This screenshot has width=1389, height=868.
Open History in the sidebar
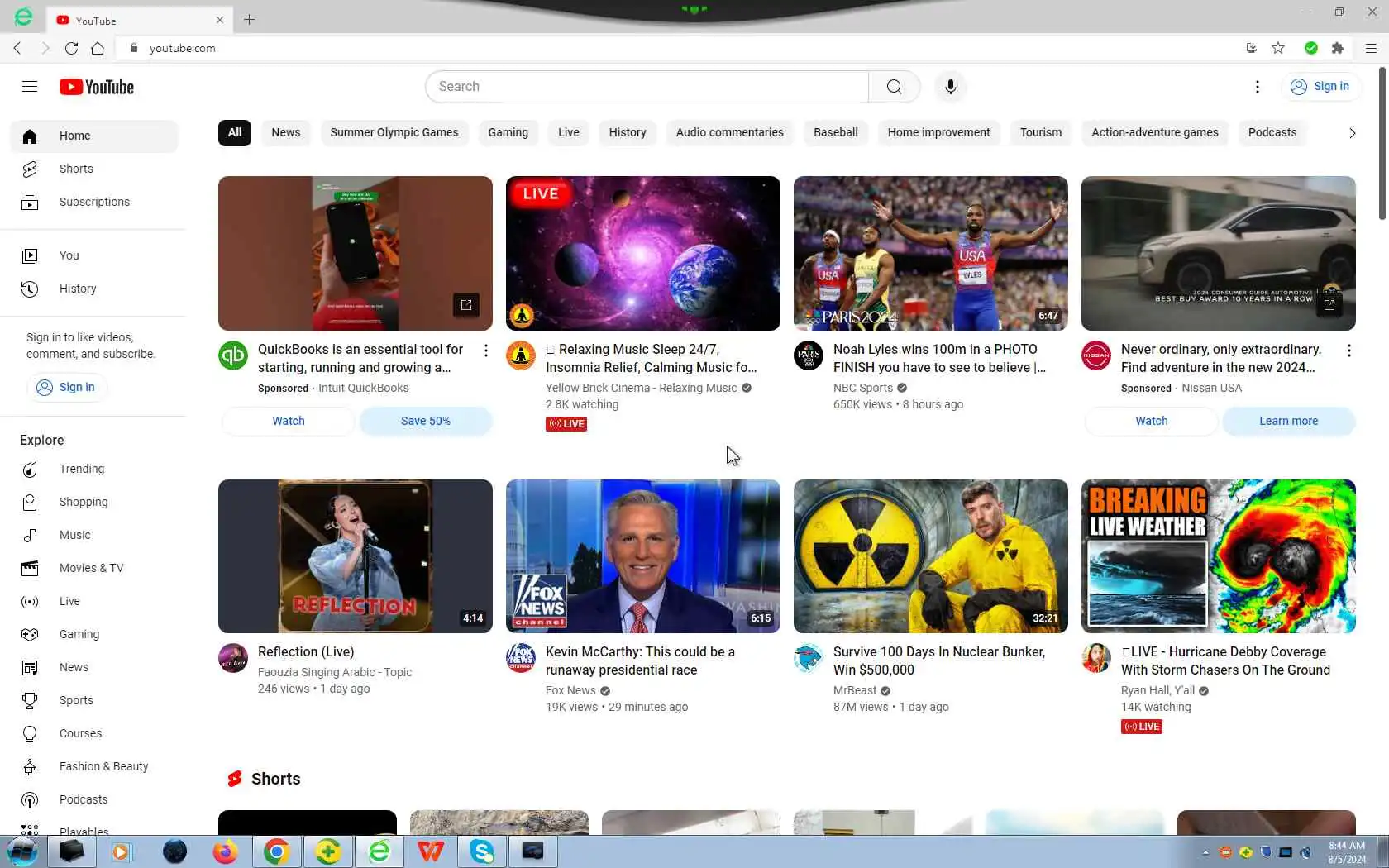pos(93,289)
